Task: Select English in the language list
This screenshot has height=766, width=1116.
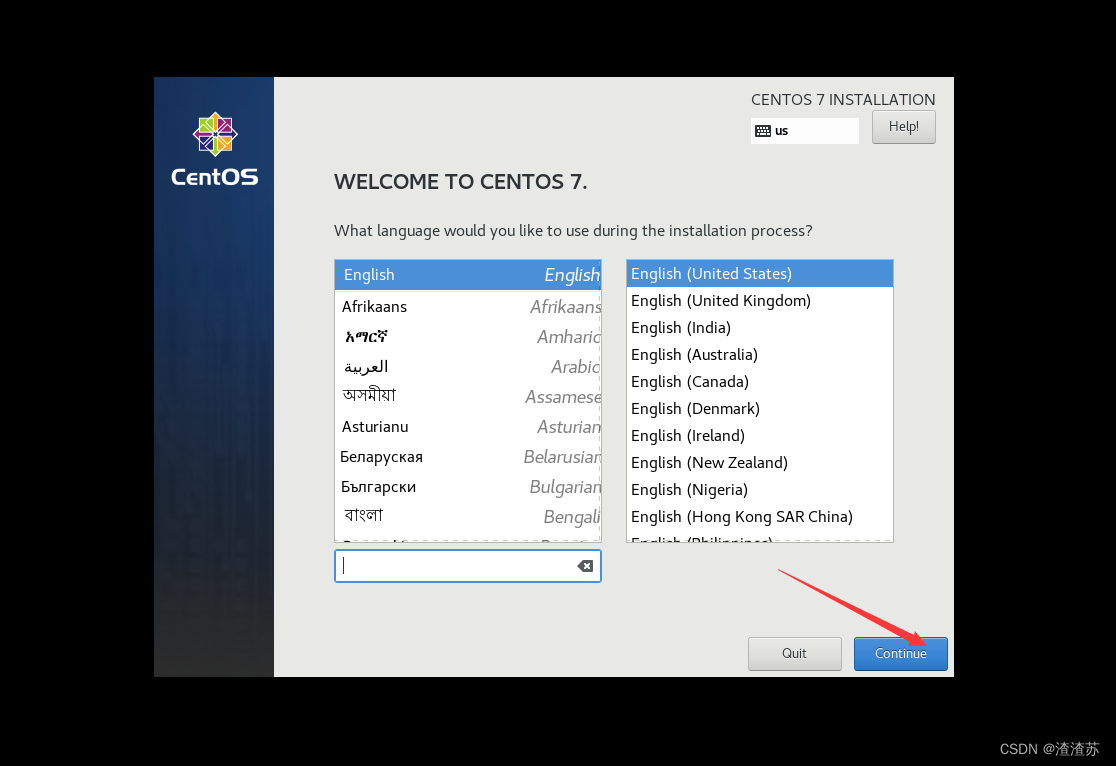Action: point(468,275)
